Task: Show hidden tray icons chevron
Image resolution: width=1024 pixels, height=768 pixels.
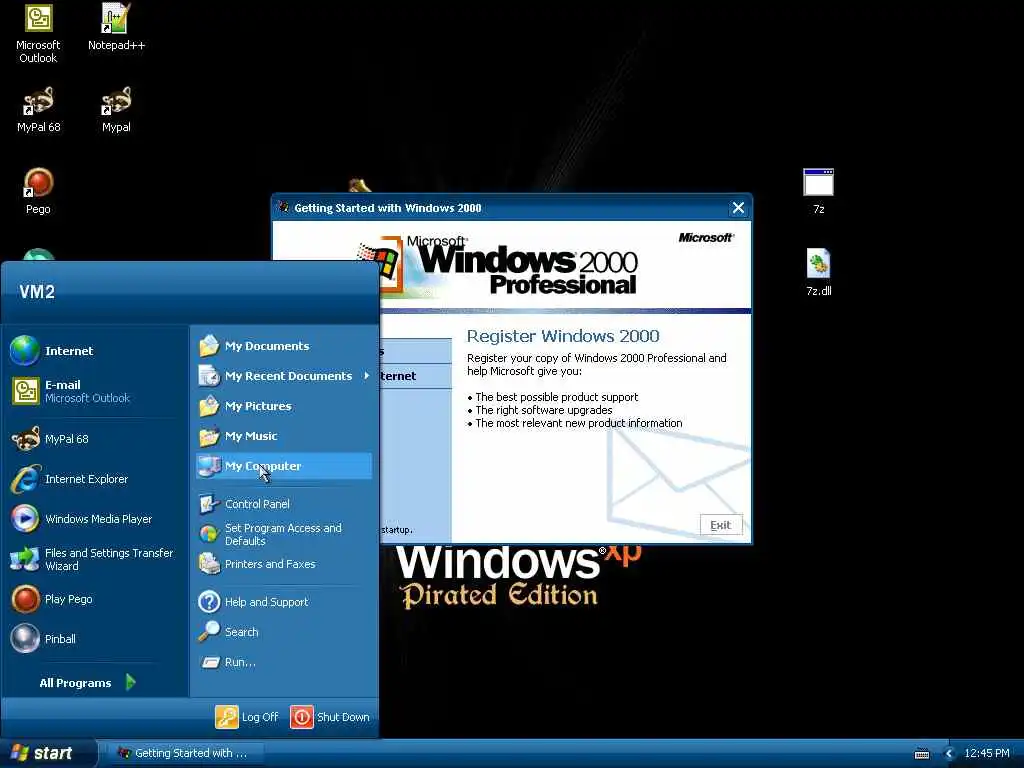Action: tap(950, 754)
